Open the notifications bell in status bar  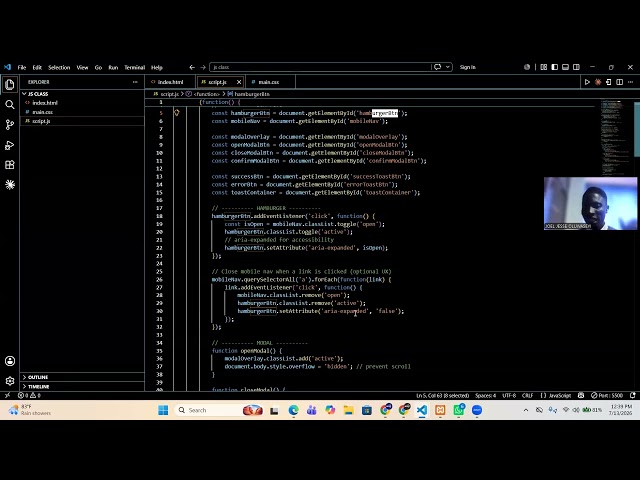pos(633,395)
